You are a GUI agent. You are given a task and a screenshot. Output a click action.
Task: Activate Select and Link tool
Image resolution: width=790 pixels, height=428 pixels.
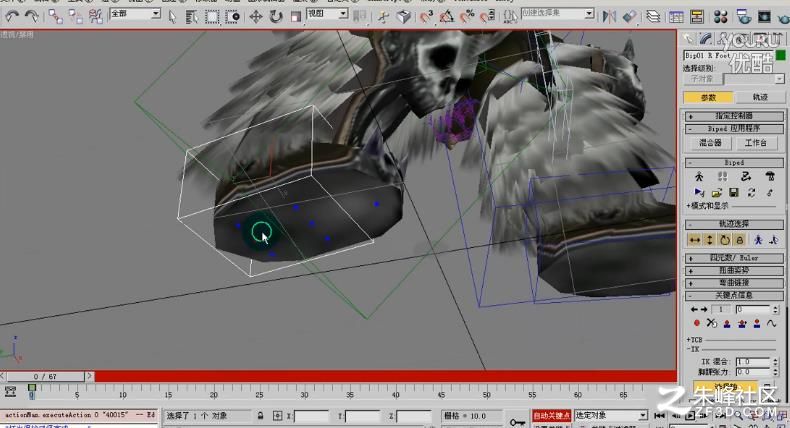(55, 17)
